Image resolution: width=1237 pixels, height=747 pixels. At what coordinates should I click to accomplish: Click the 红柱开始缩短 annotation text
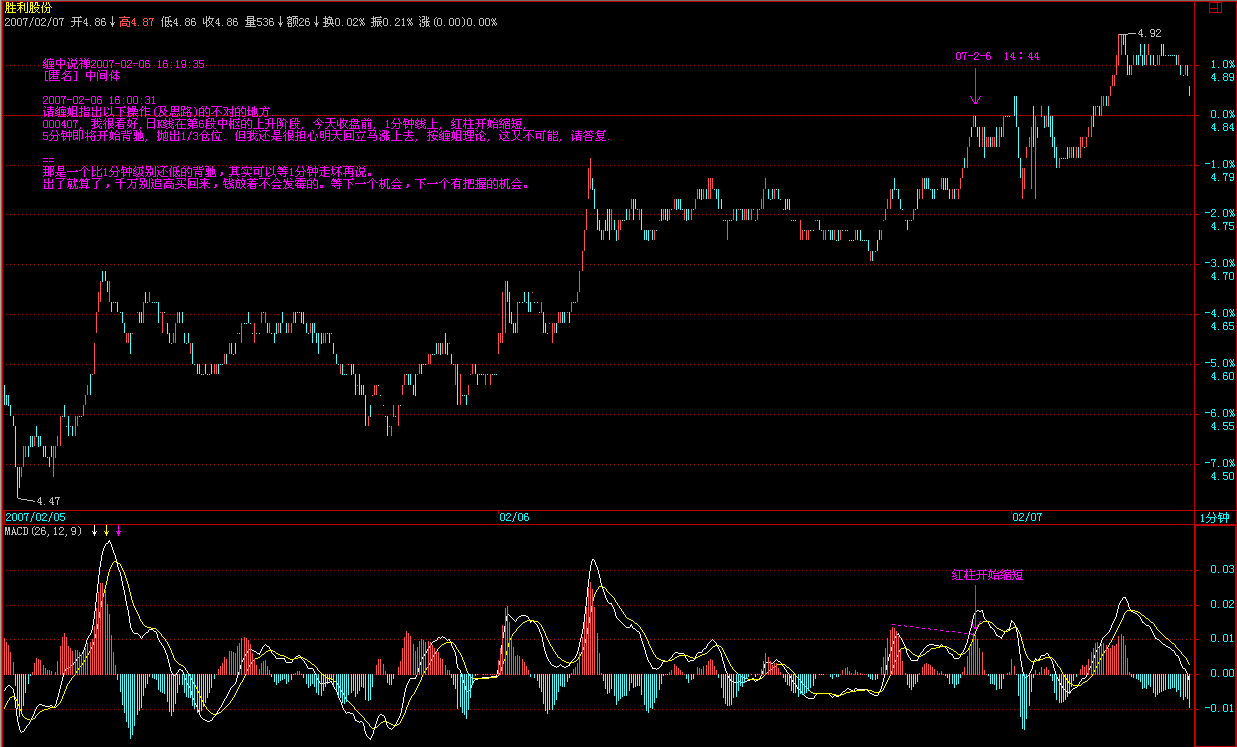(x=986, y=575)
